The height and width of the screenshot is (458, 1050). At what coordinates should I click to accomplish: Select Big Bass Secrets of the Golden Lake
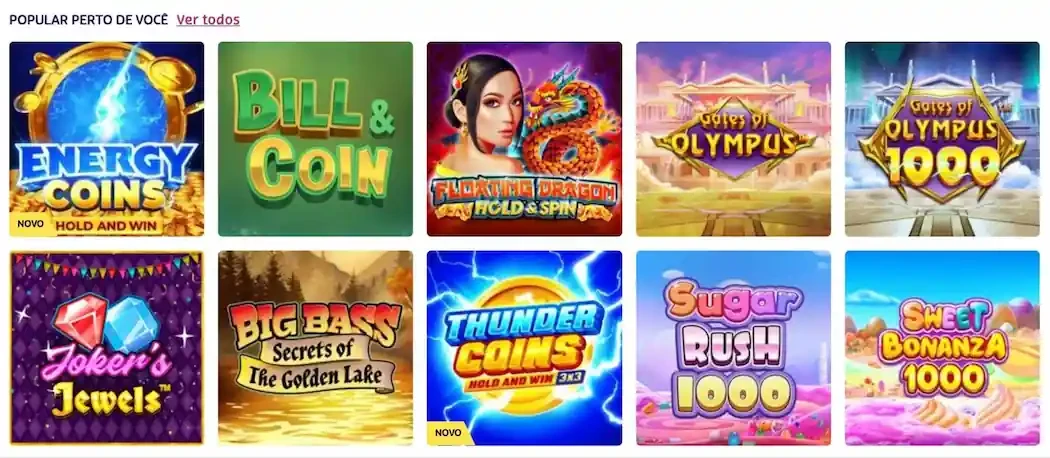(x=315, y=348)
